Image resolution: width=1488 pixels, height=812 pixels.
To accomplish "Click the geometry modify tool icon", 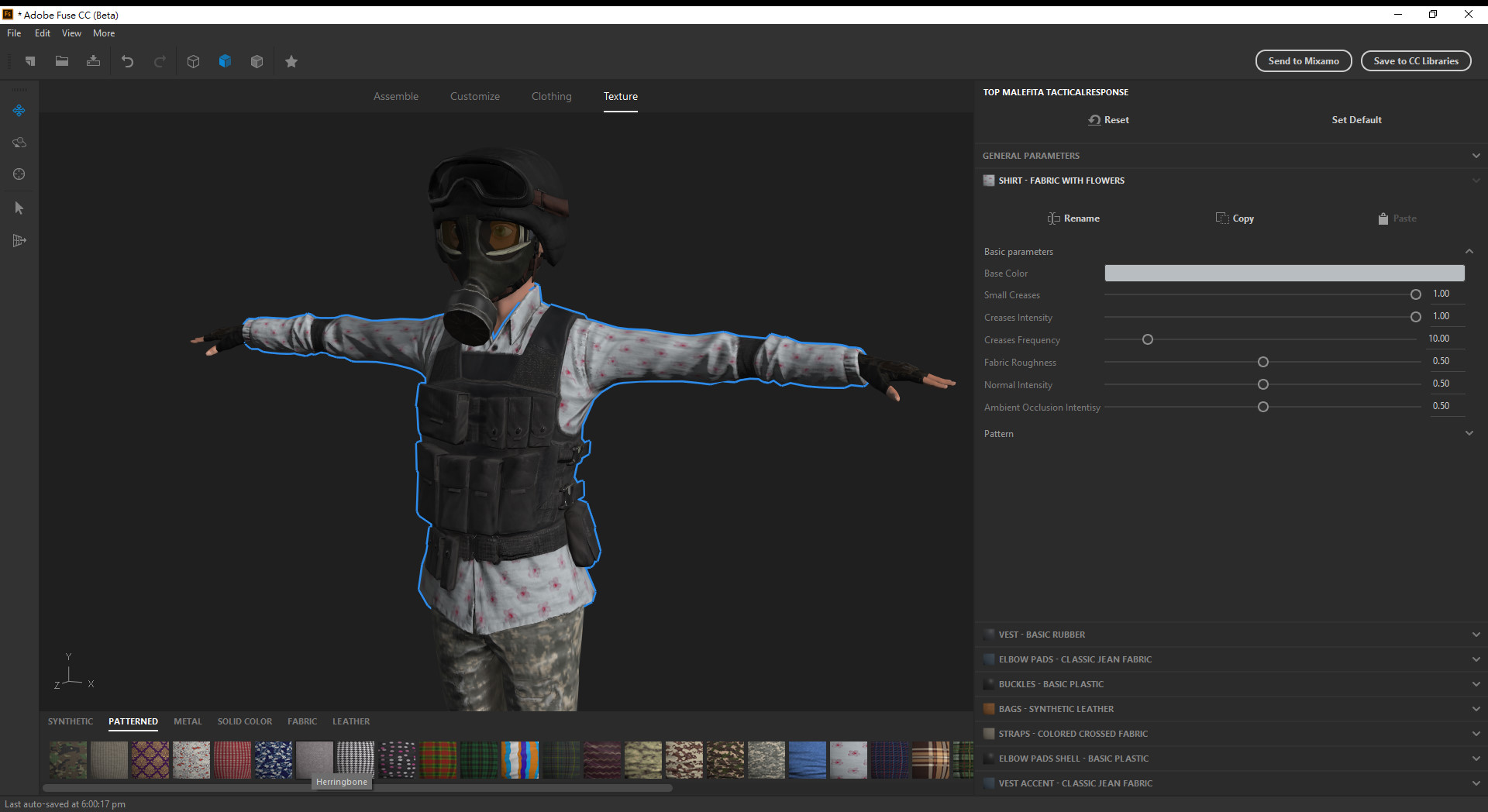I will pos(19,241).
